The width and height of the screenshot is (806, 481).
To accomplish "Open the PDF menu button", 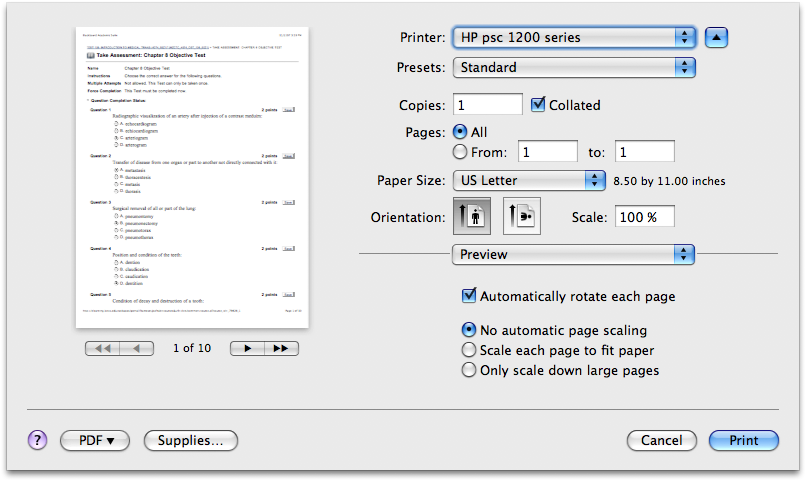I will point(95,440).
